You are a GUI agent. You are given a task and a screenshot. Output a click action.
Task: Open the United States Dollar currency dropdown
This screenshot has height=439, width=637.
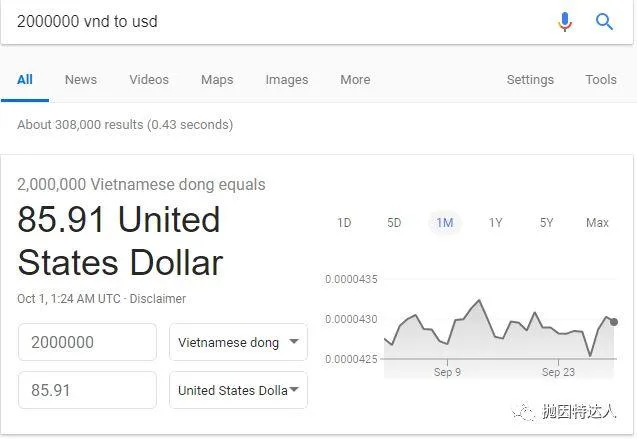click(238, 390)
